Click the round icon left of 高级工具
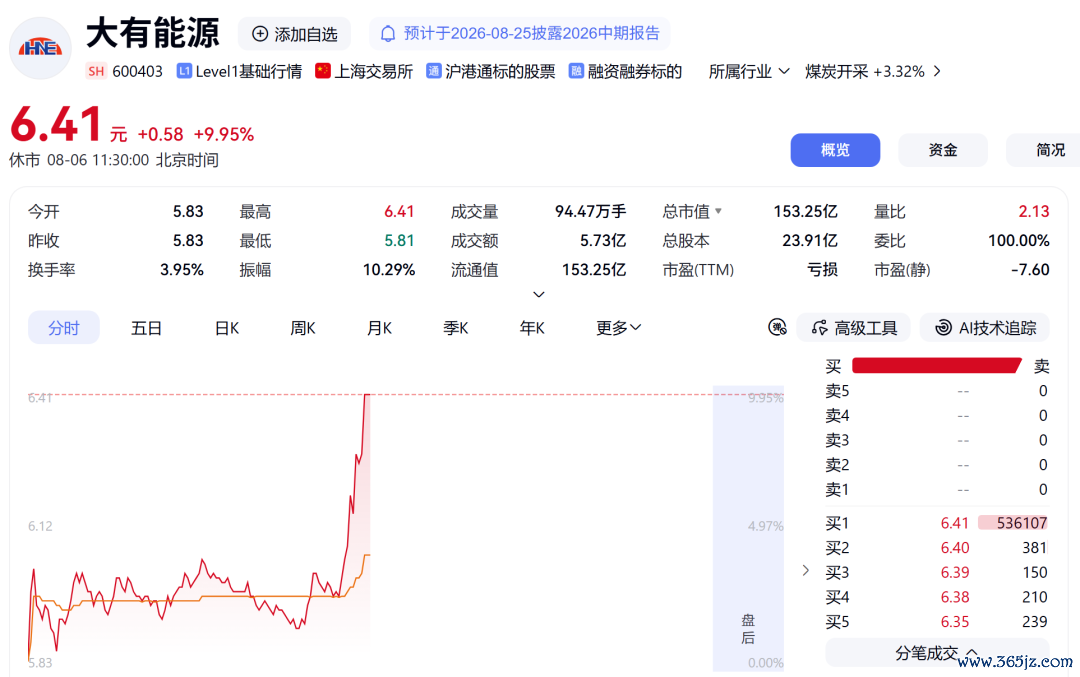Screen dimensions: 1080x677 [778, 328]
